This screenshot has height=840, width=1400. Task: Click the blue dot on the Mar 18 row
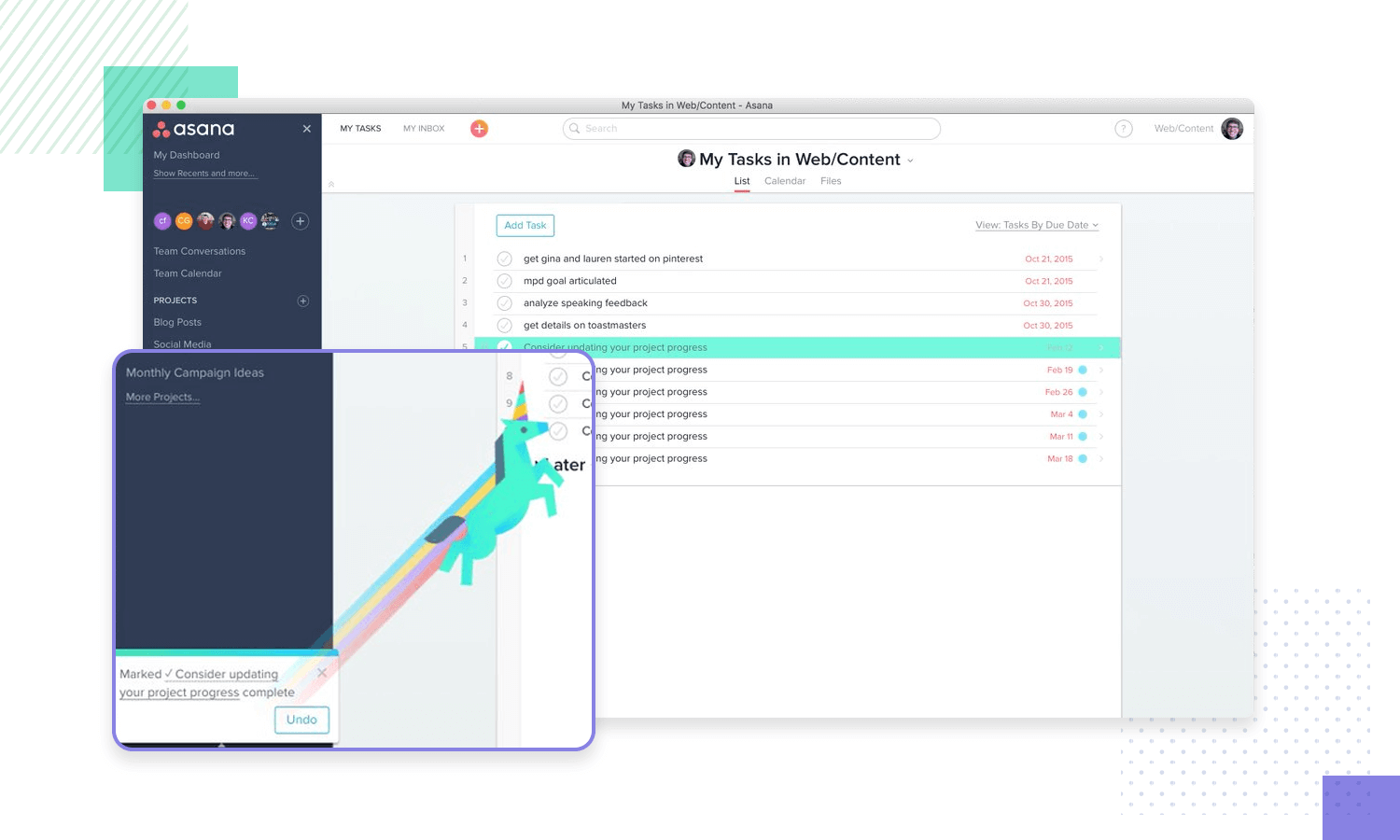[x=1083, y=459]
